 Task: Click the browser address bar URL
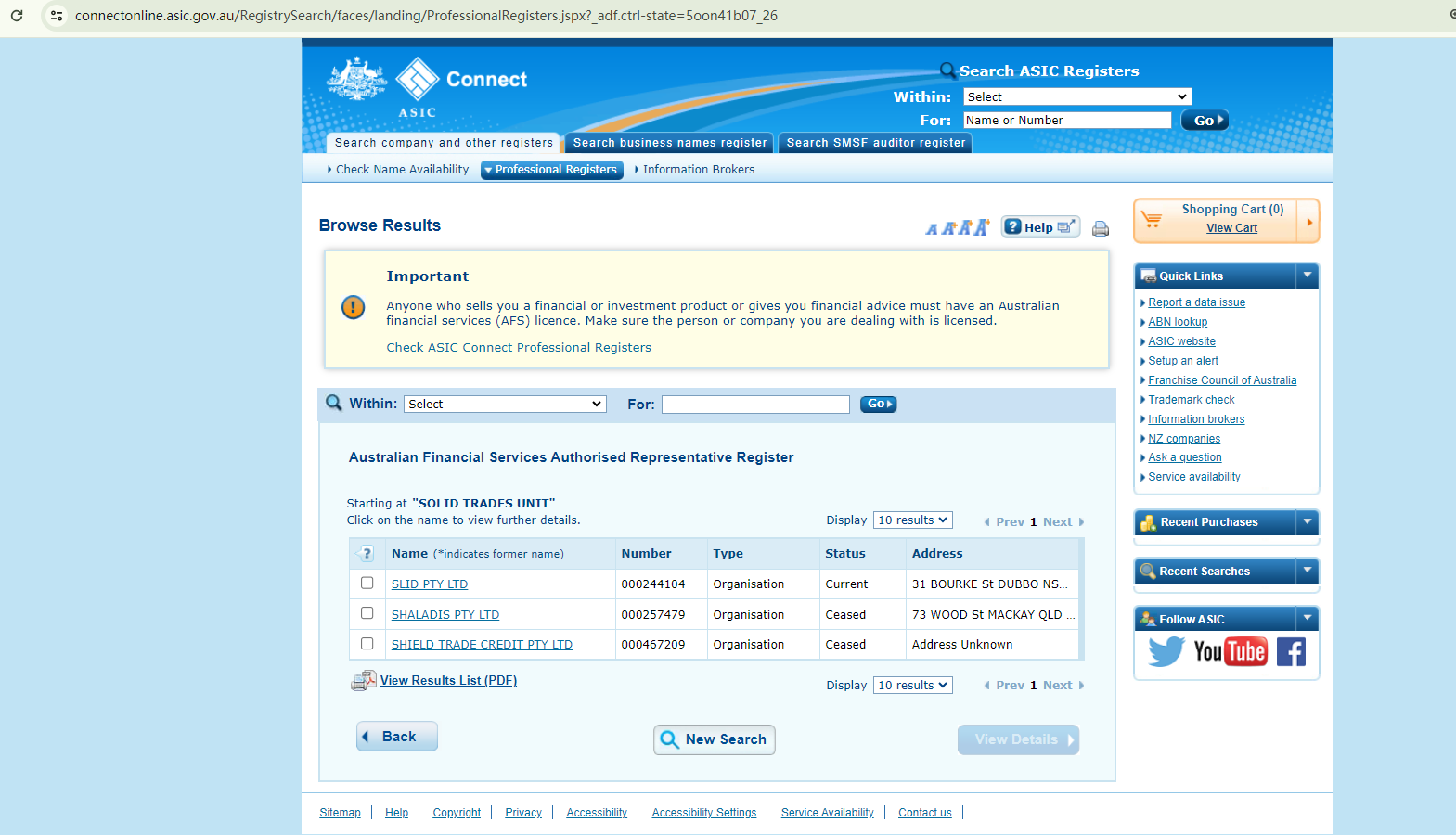click(427, 16)
